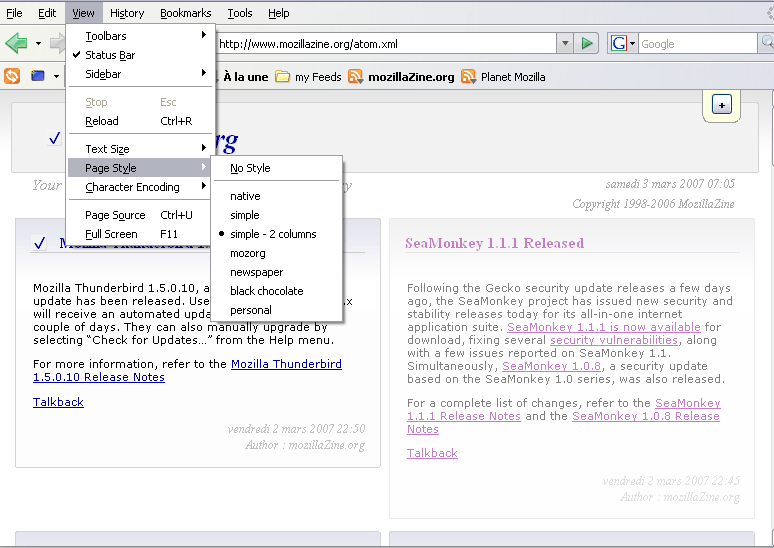Choose Reload in the View menu
Viewport: 774px width, 548px height.
coord(141,121)
